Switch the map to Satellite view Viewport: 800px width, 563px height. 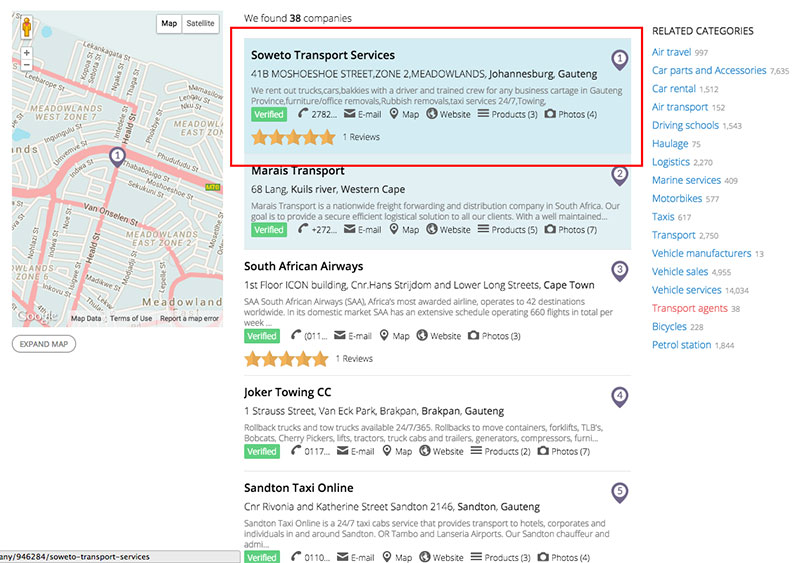coord(201,23)
